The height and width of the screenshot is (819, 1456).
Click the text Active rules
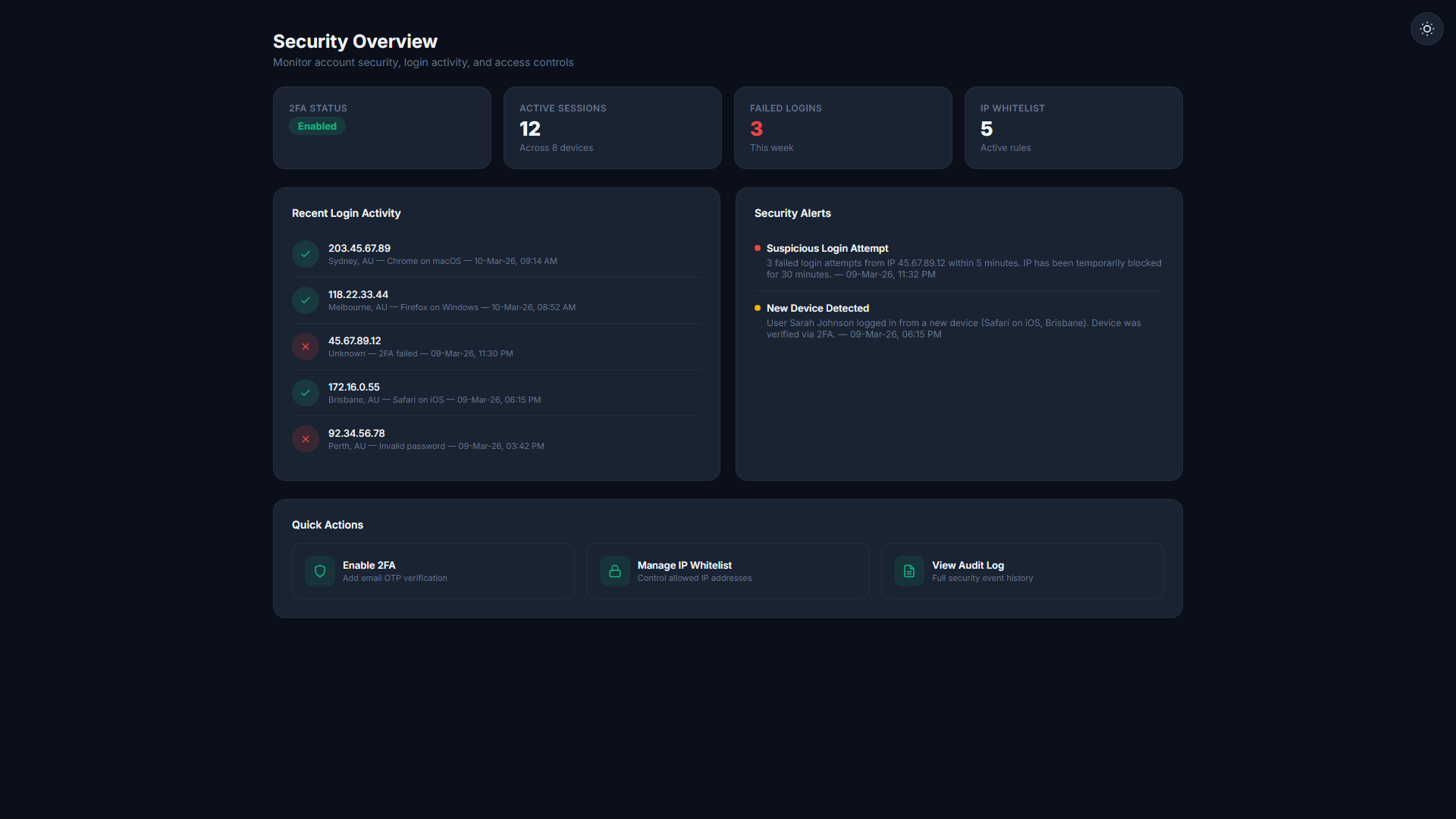tap(1006, 148)
